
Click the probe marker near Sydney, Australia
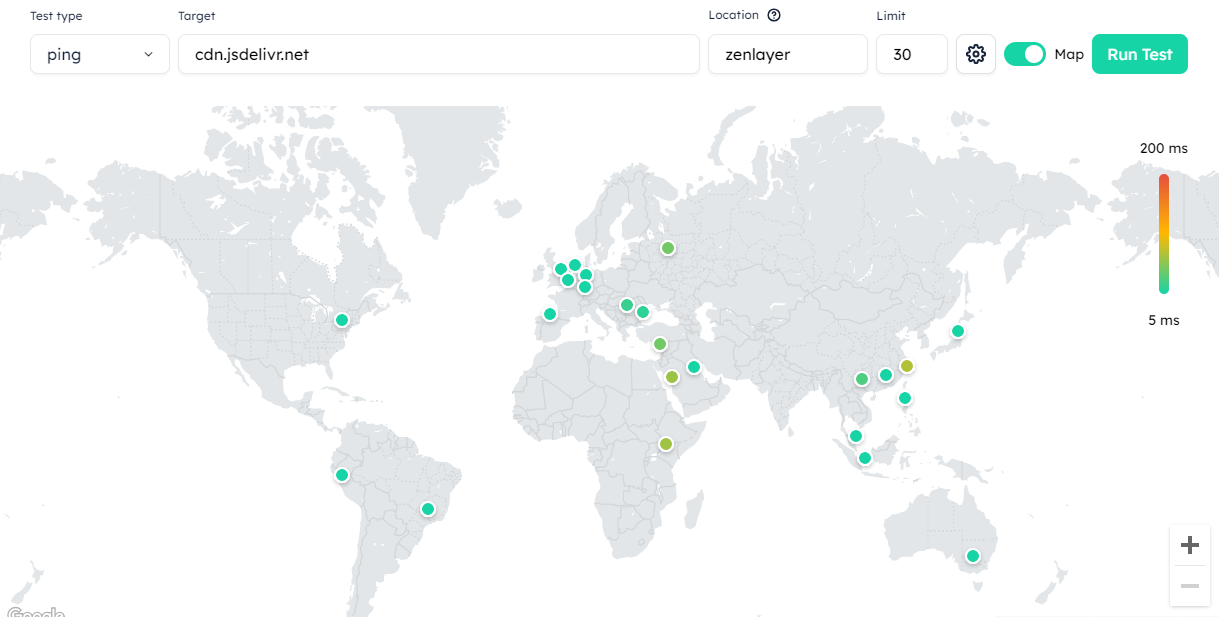(x=971, y=555)
